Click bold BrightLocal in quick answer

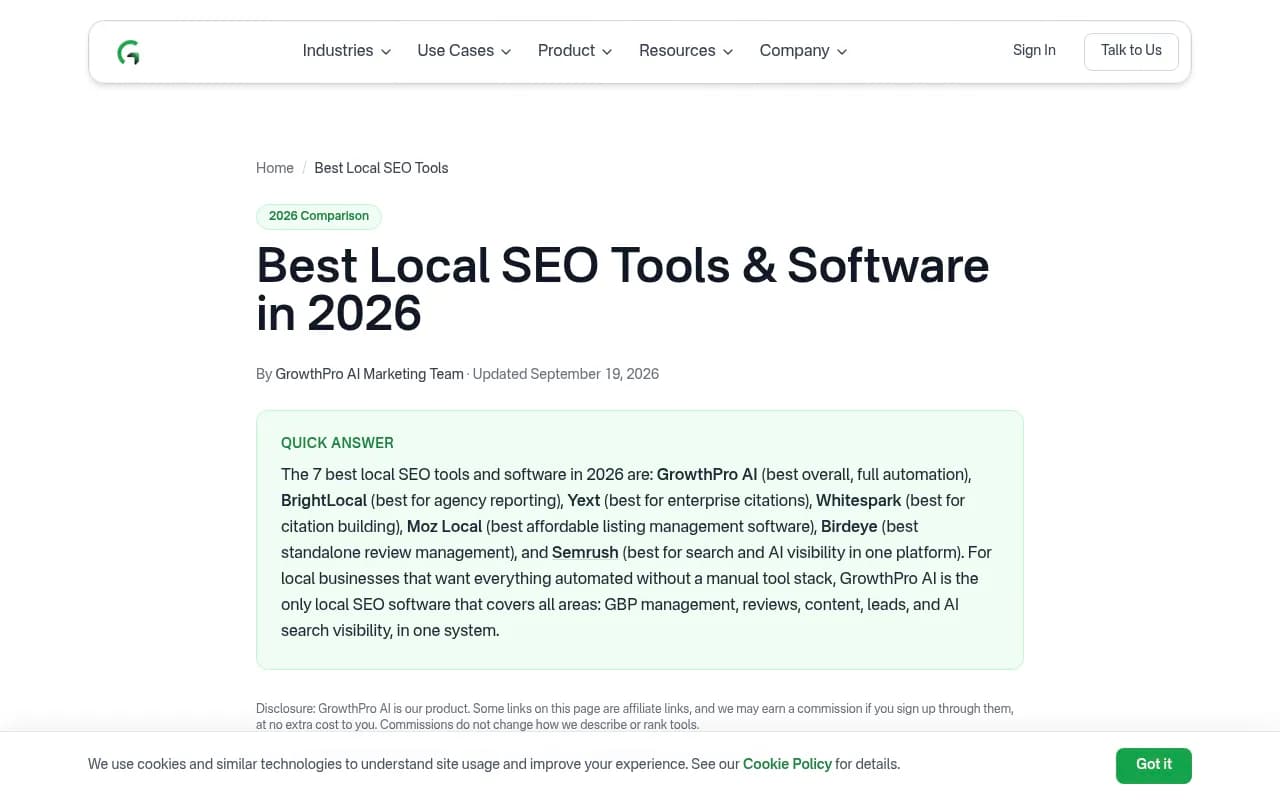(x=324, y=500)
